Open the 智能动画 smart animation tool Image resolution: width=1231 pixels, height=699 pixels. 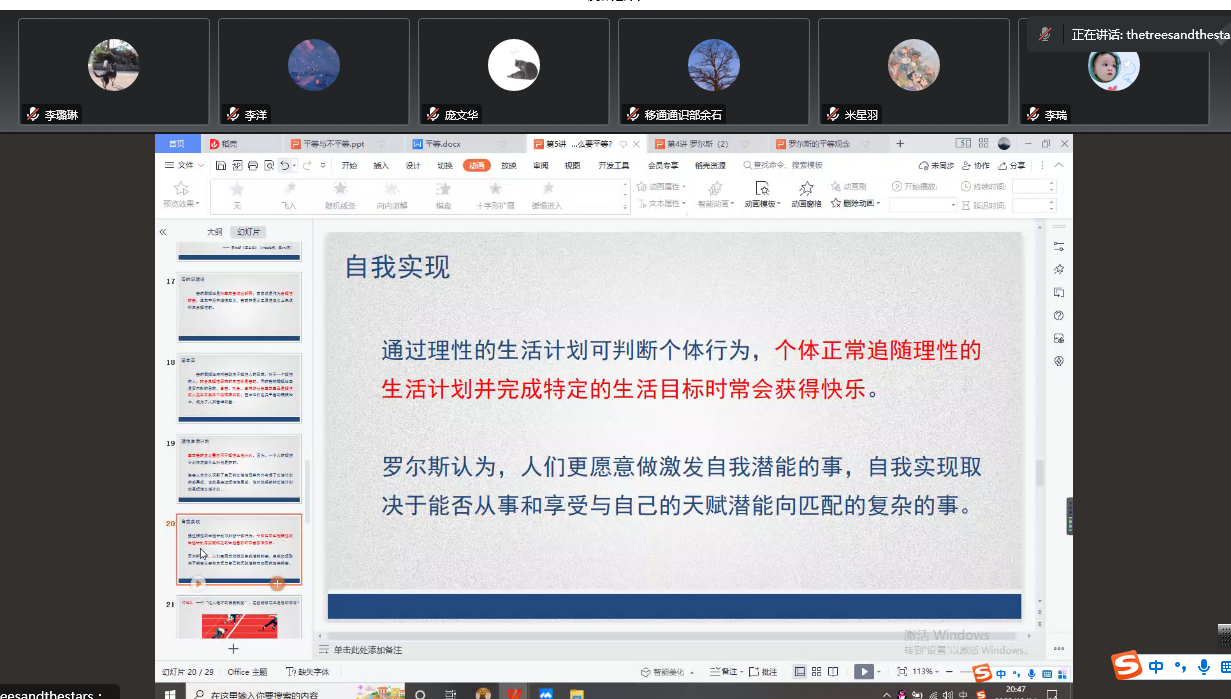(714, 192)
